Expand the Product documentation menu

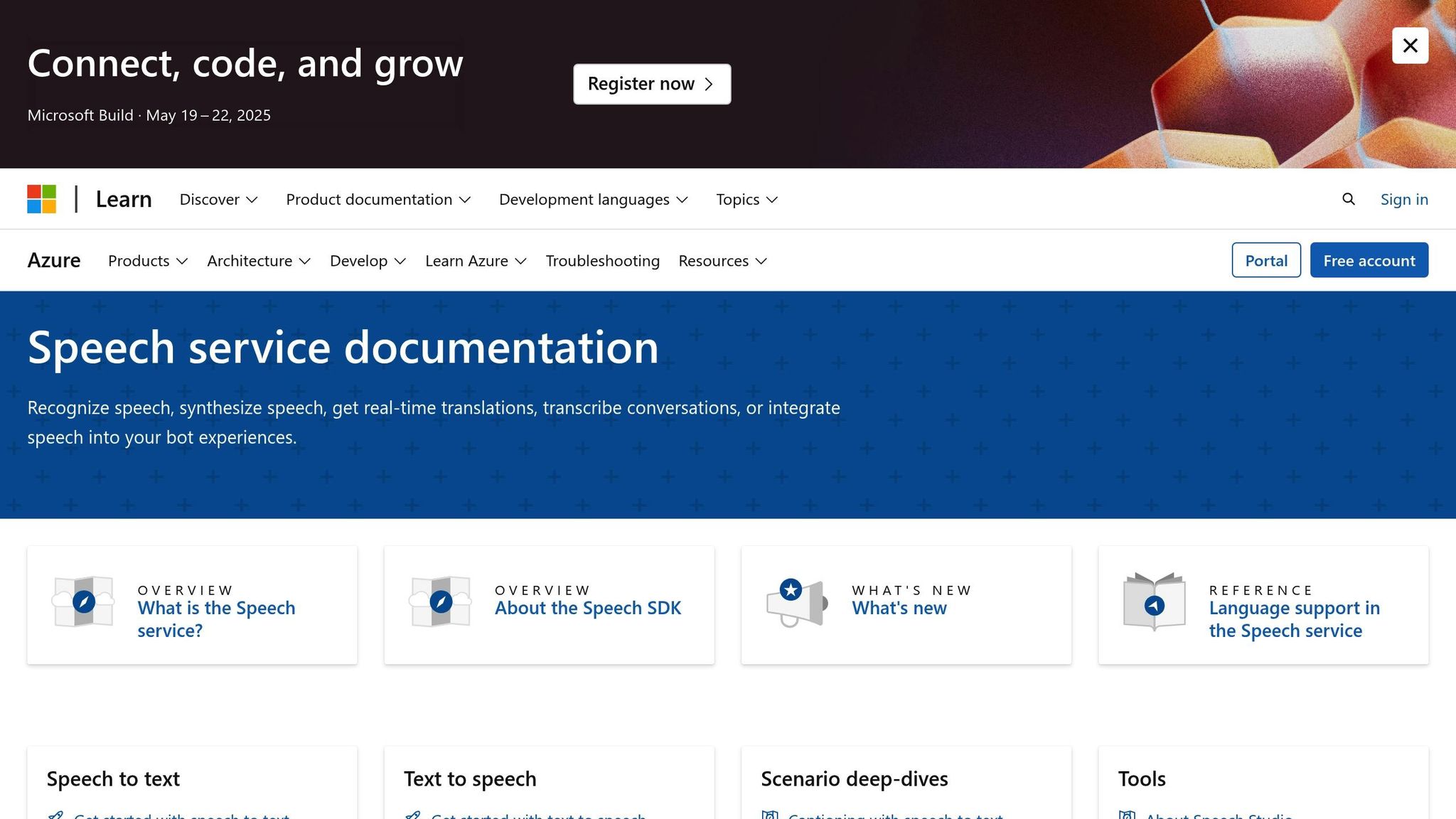point(378,199)
